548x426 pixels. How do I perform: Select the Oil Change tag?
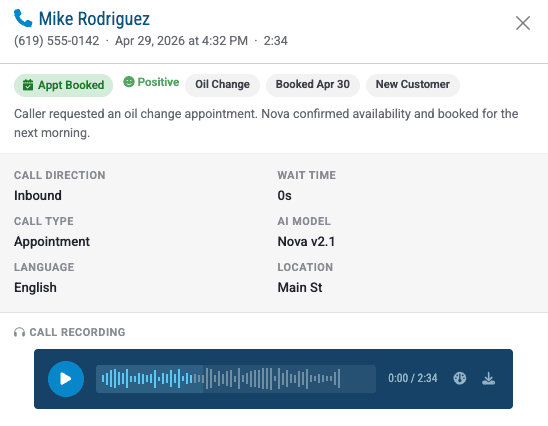click(x=222, y=85)
